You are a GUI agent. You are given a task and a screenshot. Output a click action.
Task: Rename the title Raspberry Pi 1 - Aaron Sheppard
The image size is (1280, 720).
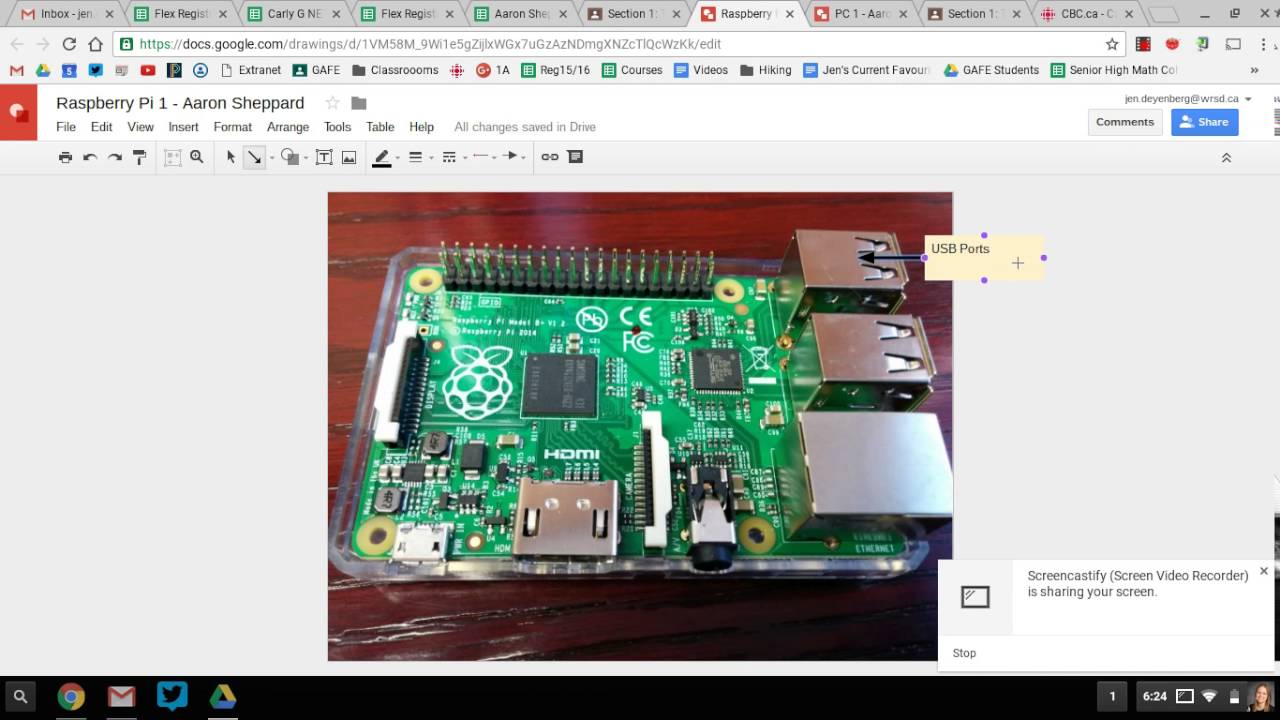[x=180, y=103]
